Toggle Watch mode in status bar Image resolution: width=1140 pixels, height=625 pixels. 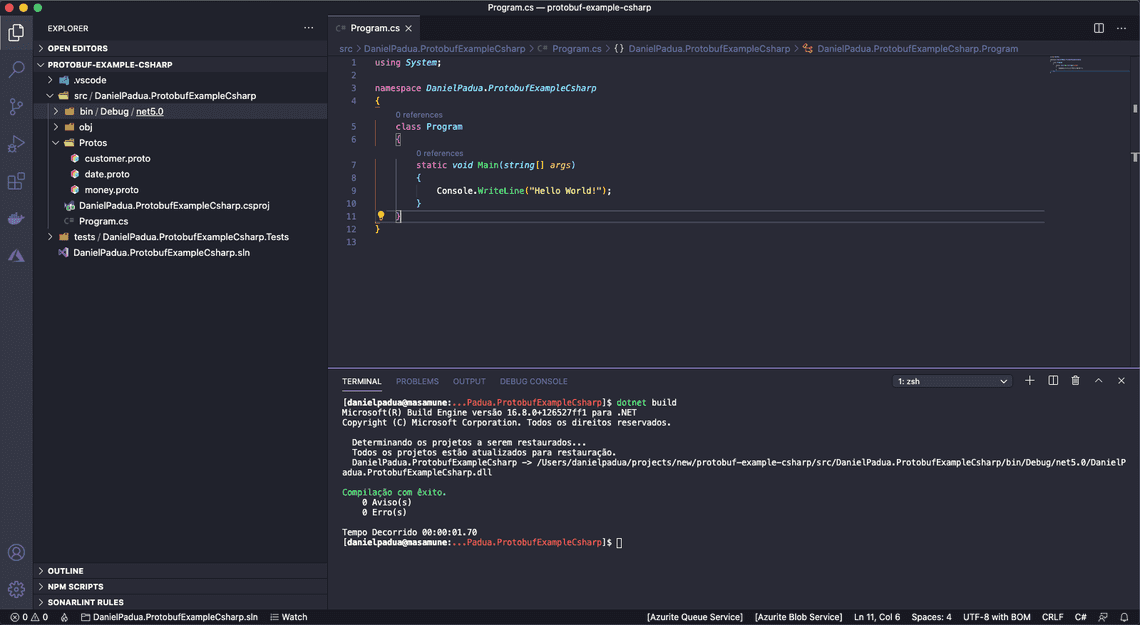[x=288, y=616]
